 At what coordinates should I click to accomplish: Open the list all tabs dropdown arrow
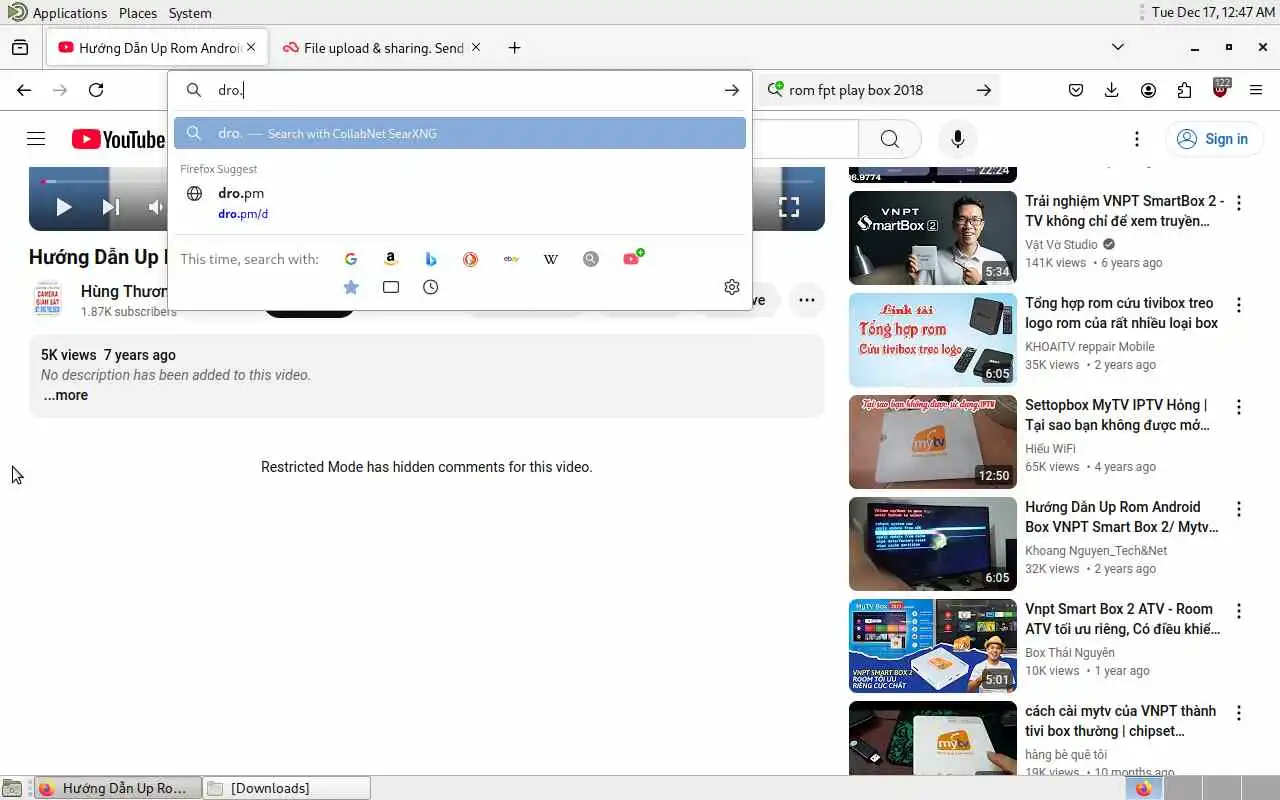(x=1118, y=47)
